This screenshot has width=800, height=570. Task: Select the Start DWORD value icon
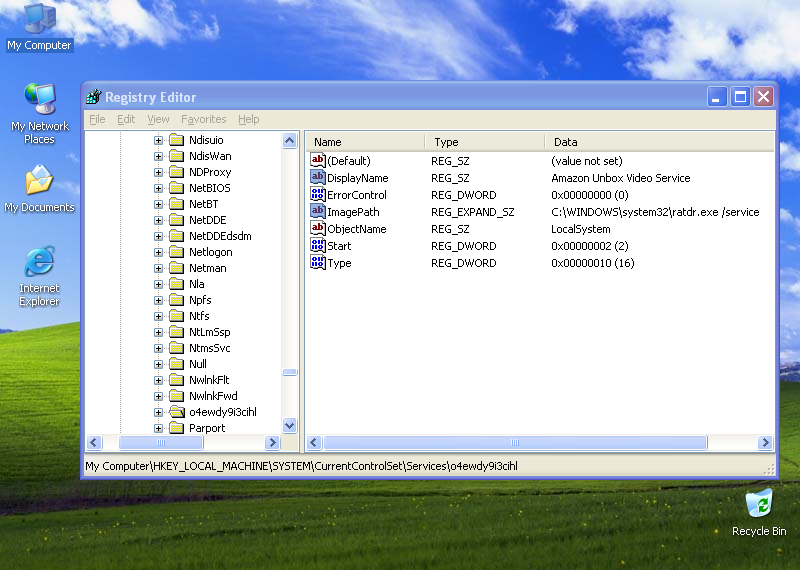coord(318,246)
